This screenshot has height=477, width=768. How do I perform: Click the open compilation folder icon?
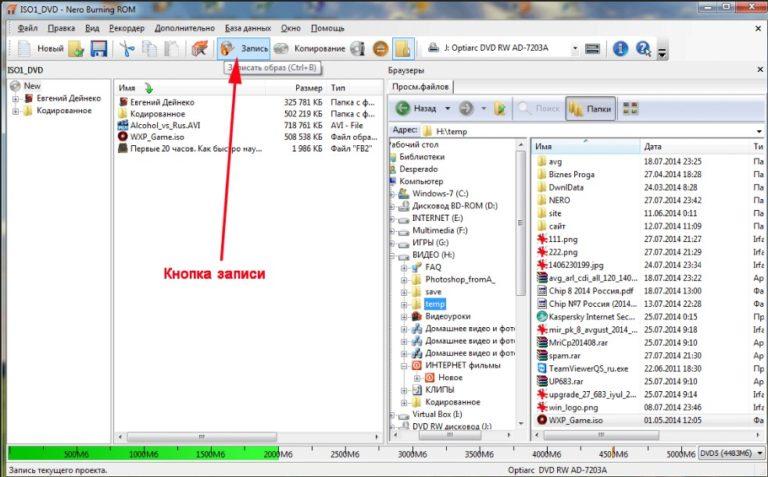coord(76,49)
